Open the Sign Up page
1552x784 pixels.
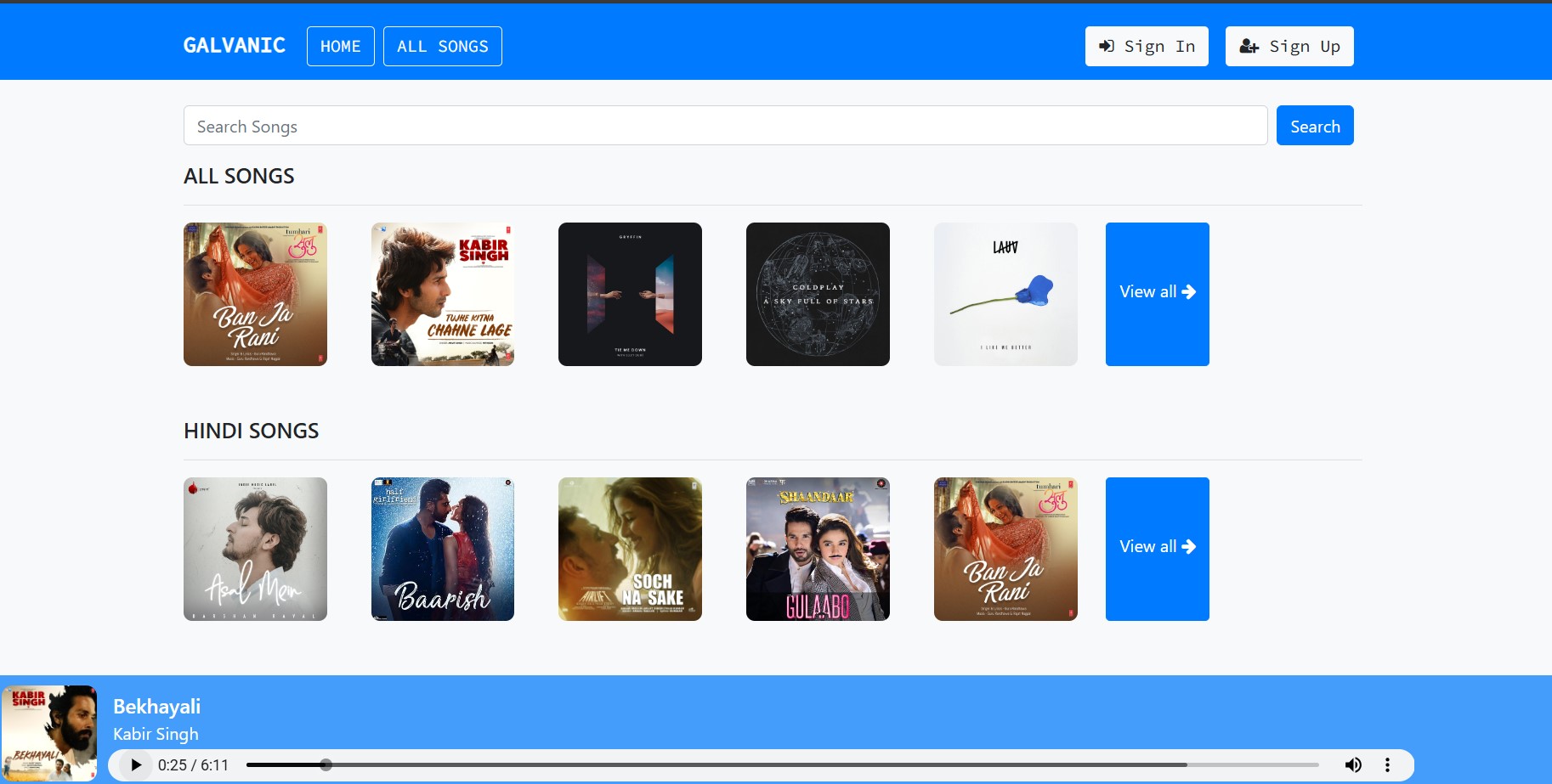point(1289,46)
